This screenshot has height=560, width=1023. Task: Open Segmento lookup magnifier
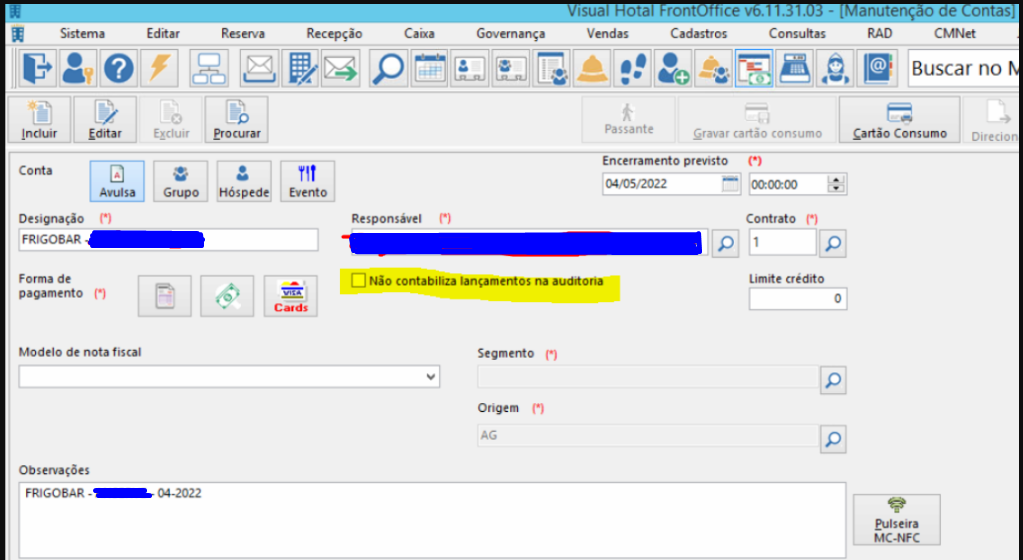[832, 380]
